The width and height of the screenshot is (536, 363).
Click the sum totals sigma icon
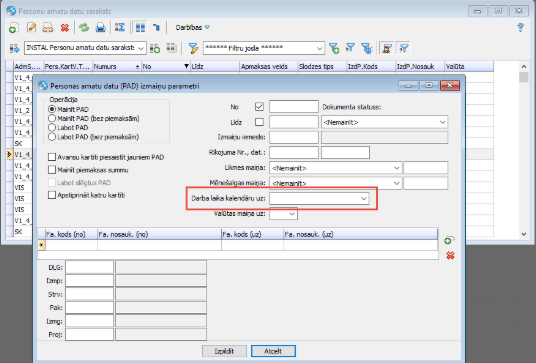pos(120,27)
